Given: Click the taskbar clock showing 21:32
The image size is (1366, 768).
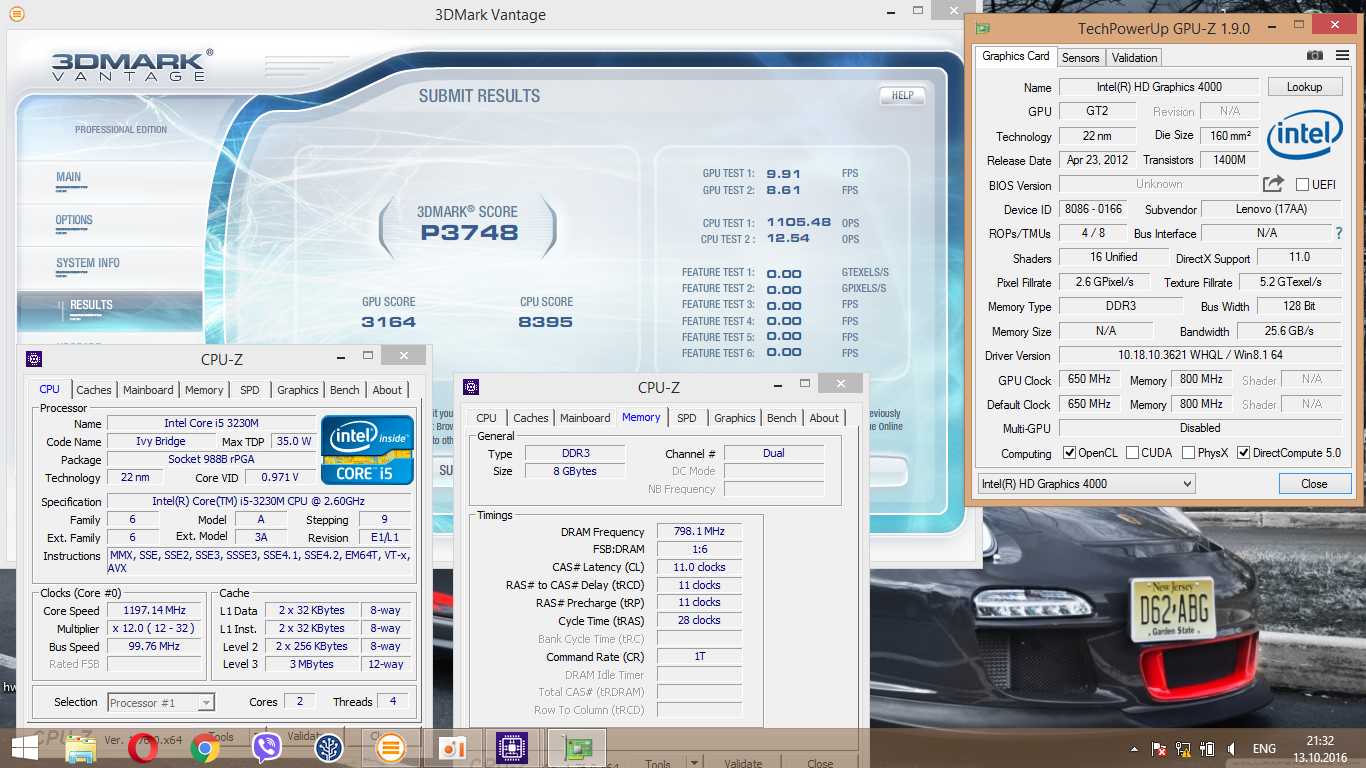Looking at the screenshot, I should point(1320,741).
